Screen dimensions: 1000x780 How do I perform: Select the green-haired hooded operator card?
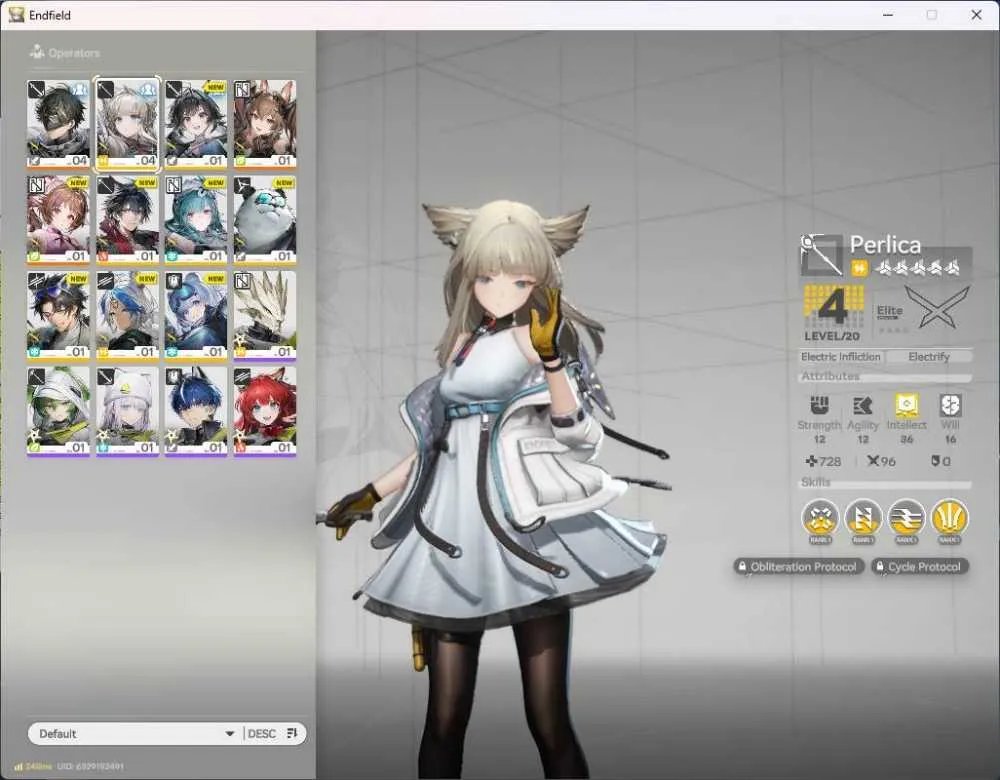(58, 411)
